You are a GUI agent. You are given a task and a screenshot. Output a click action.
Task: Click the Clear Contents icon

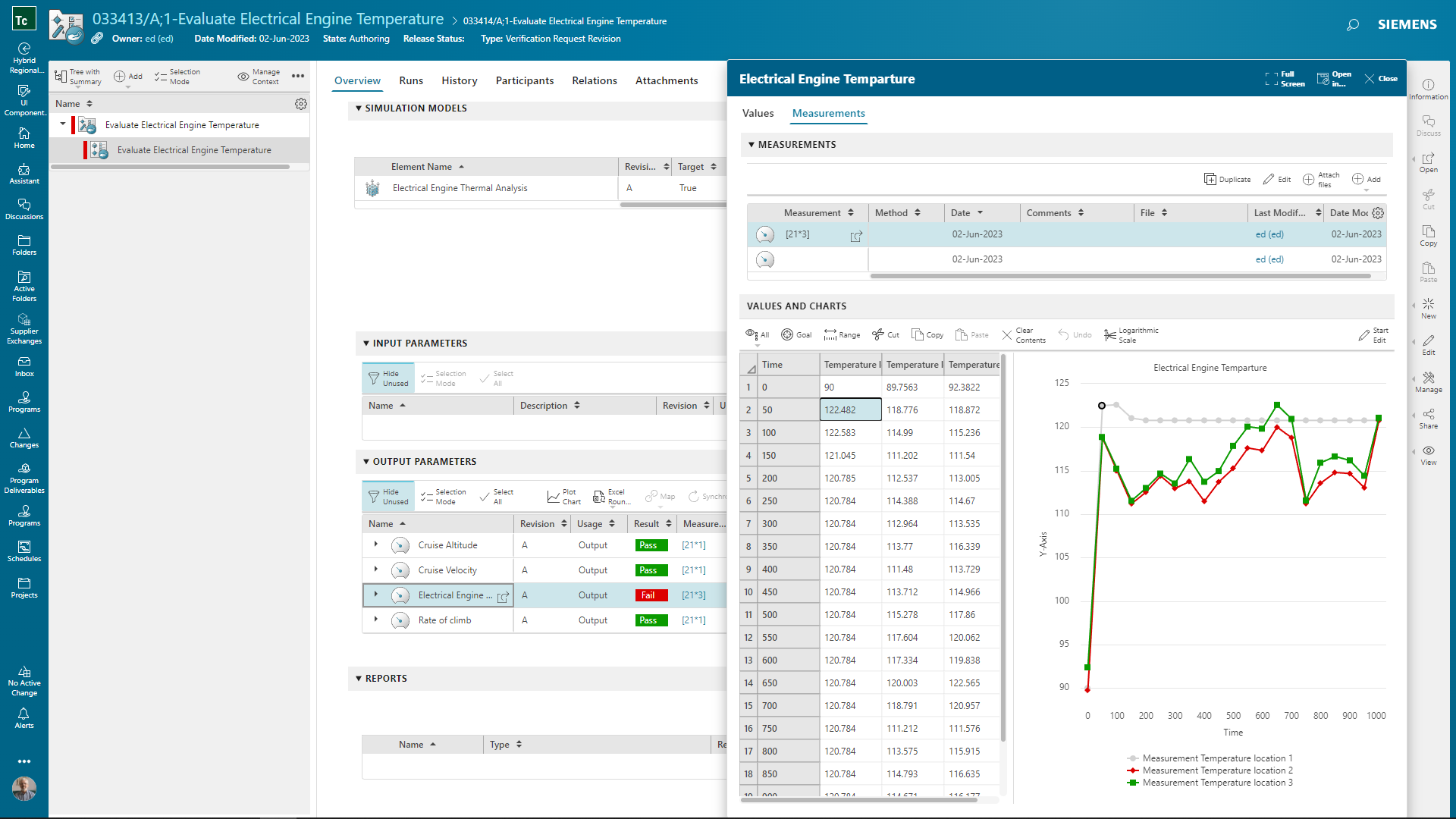1024,334
